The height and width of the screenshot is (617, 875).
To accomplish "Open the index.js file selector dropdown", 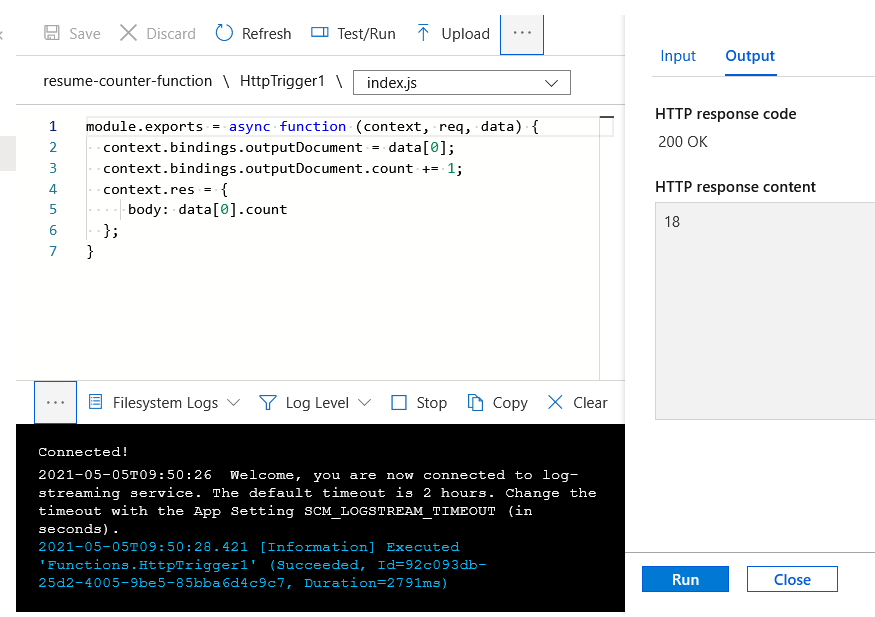I will tap(461, 81).
